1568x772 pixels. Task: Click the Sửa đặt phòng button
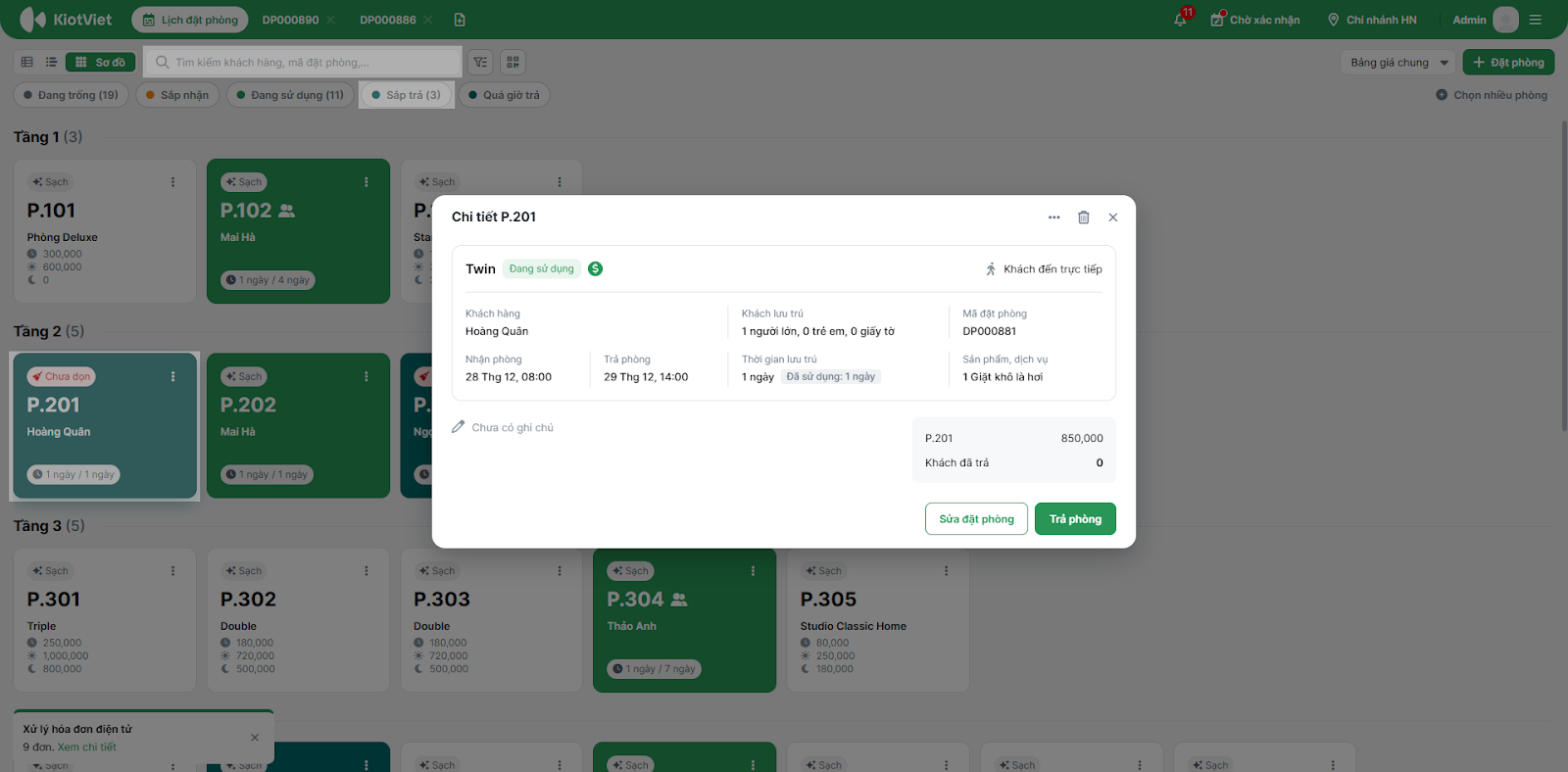click(x=976, y=519)
